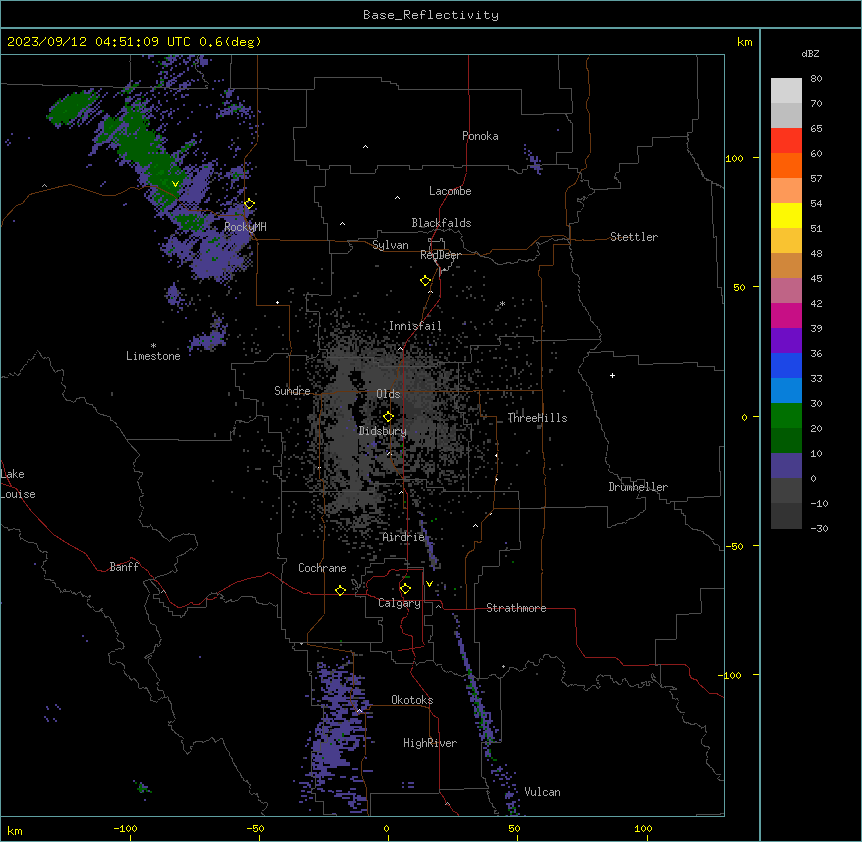Click the Didsbury town label
Viewport: 862px width, 842px height.
point(383,431)
